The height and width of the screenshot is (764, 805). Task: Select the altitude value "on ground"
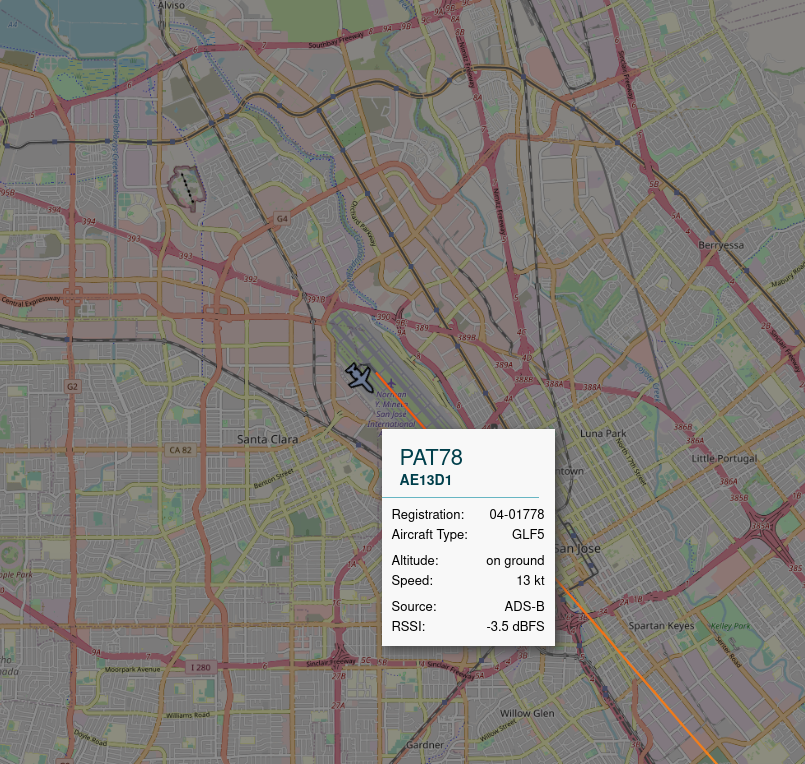[515, 560]
